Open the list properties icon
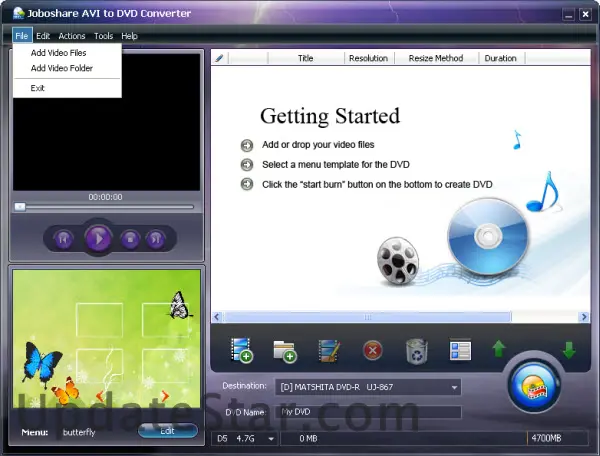 click(460, 351)
